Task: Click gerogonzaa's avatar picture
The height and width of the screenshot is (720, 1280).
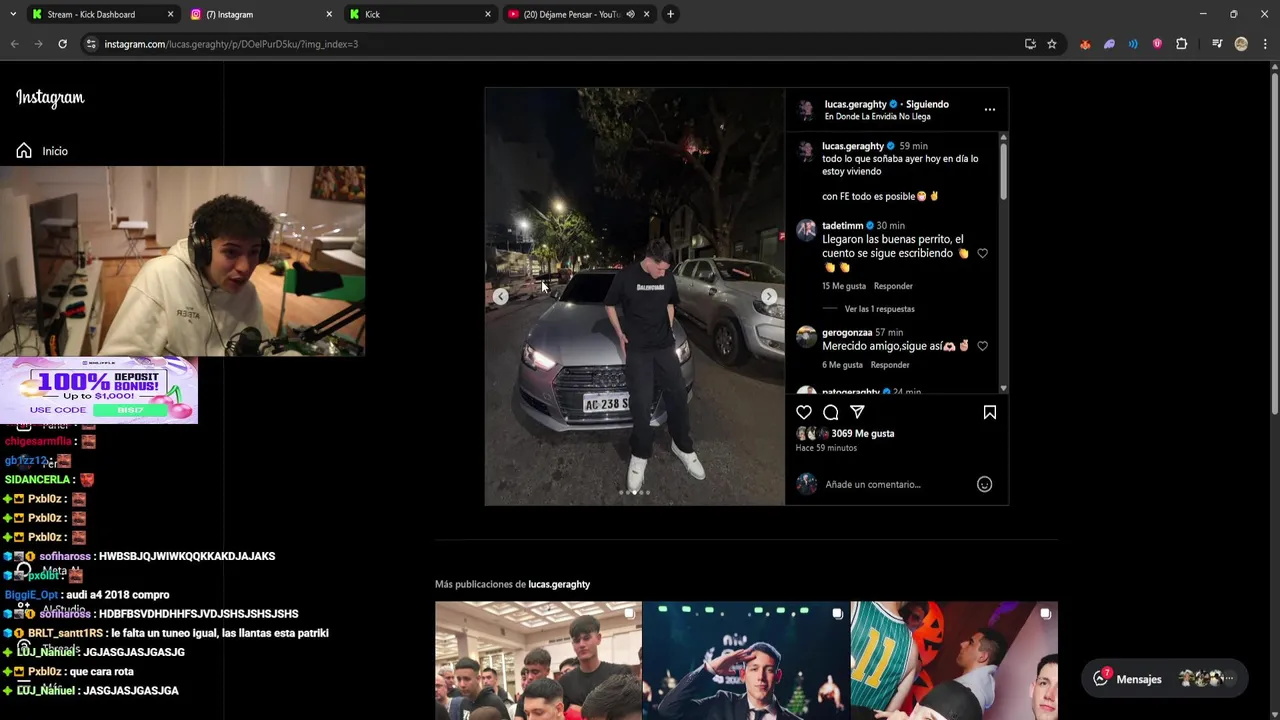Action: click(806, 337)
